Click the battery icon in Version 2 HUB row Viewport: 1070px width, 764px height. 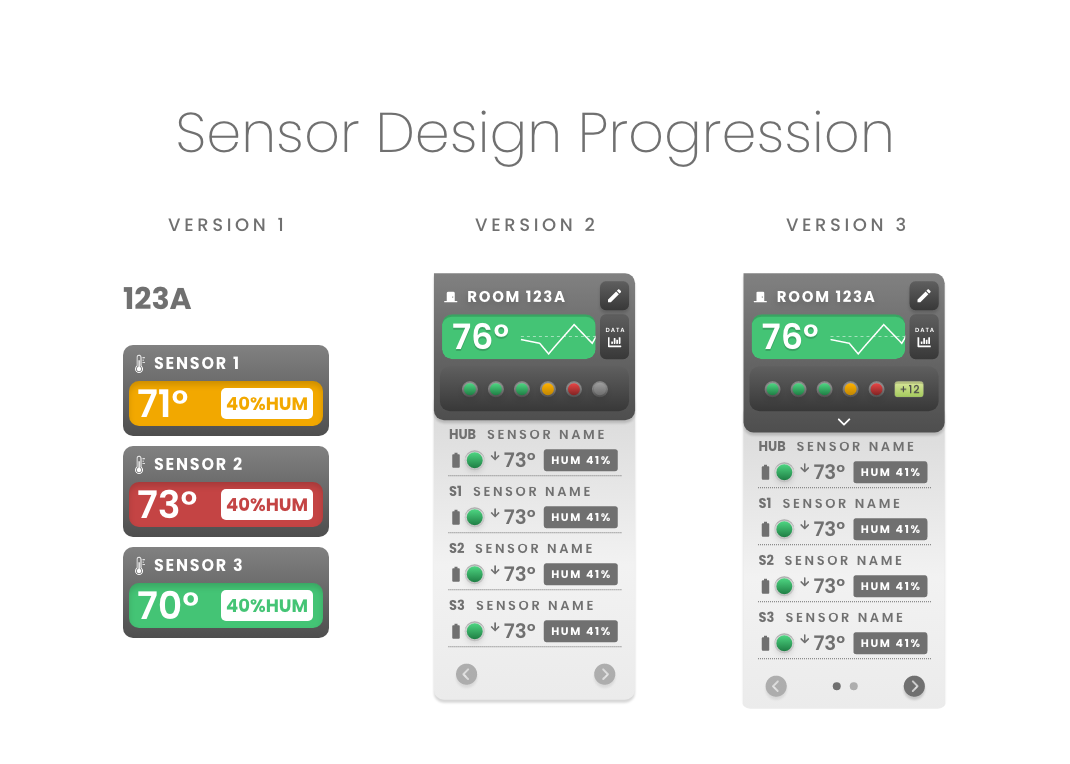(x=456, y=460)
